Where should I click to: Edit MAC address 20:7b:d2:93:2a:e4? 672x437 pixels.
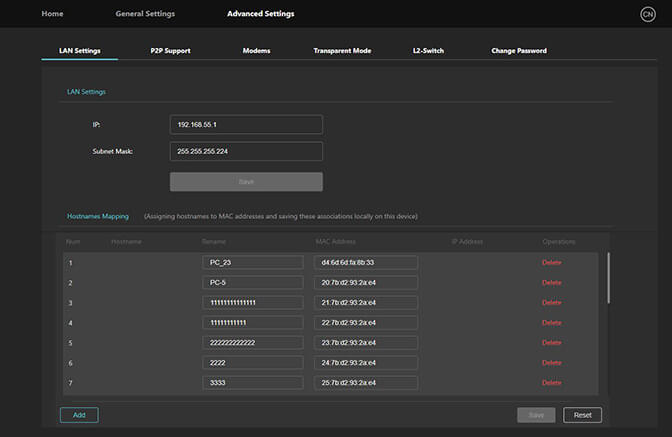(366, 282)
